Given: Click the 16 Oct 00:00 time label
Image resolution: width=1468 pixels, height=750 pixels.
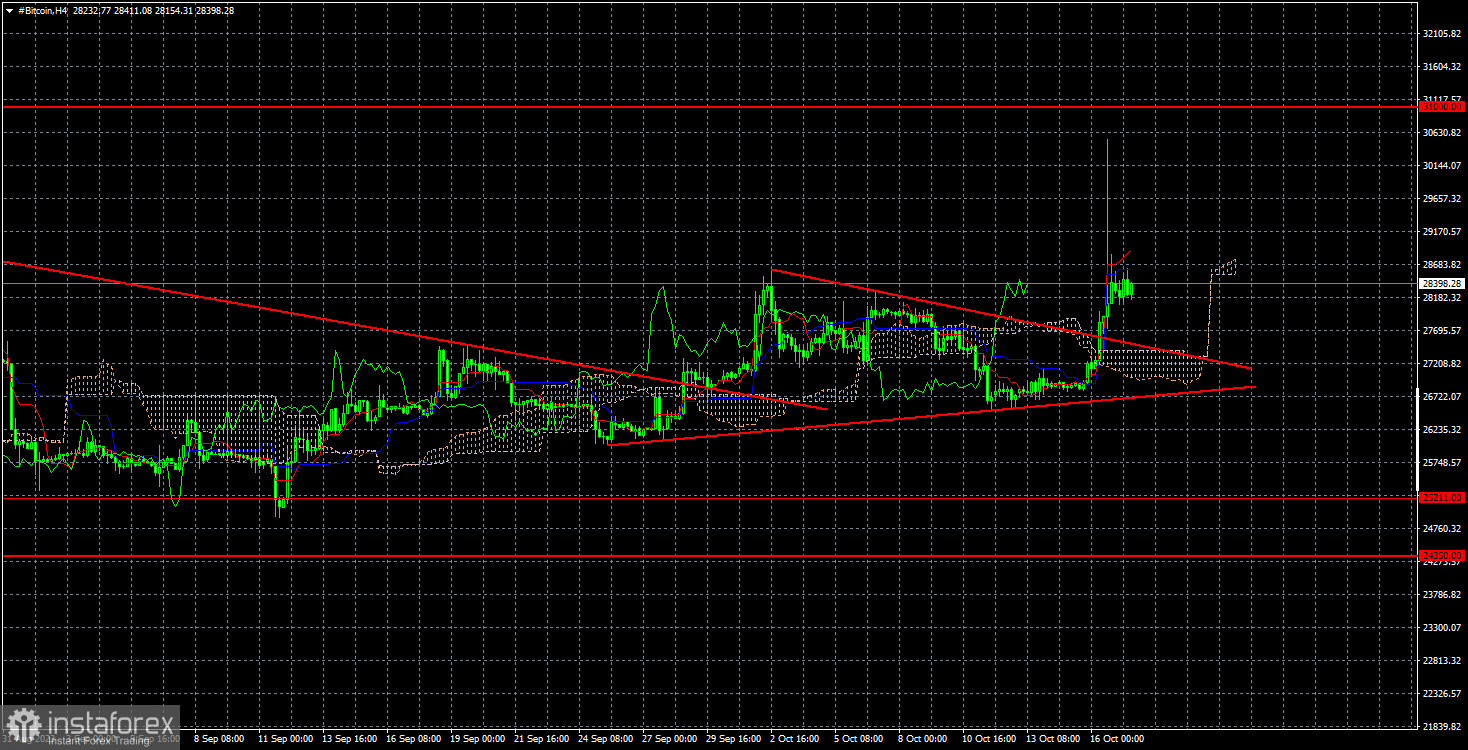Looking at the screenshot, I should (1116, 739).
